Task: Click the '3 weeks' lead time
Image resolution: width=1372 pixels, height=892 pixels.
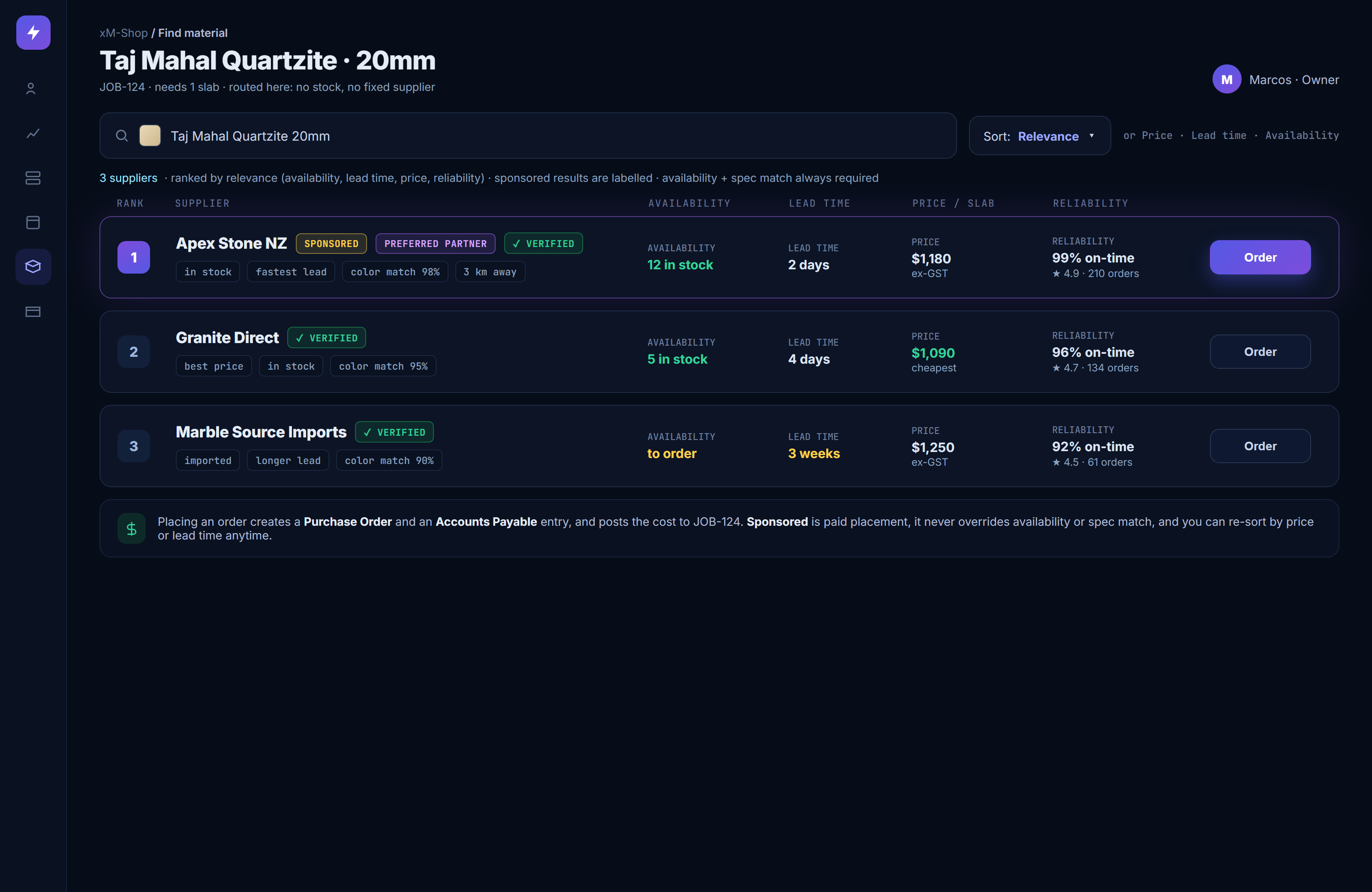Action: coord(813,453)
